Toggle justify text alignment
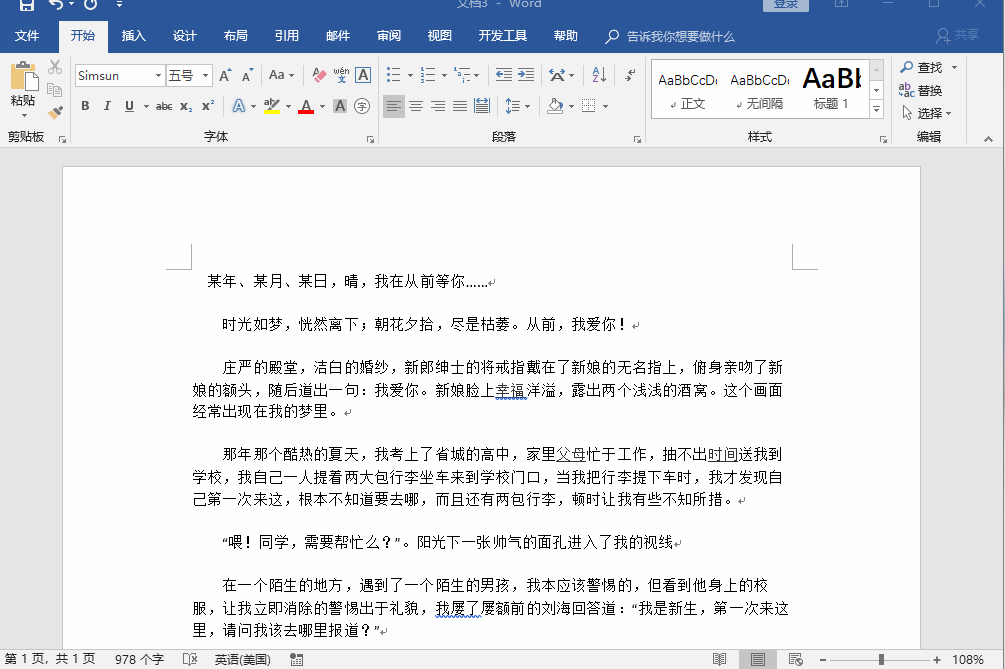This screenshot has height=669, width=1005. click(460, 106)
